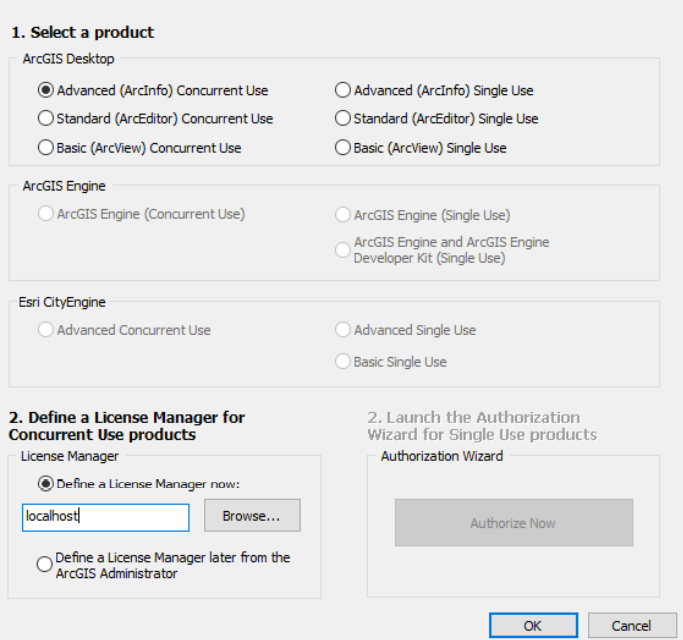
Task: Click the '1. Select a product' heading
Action: pos(82,32)
